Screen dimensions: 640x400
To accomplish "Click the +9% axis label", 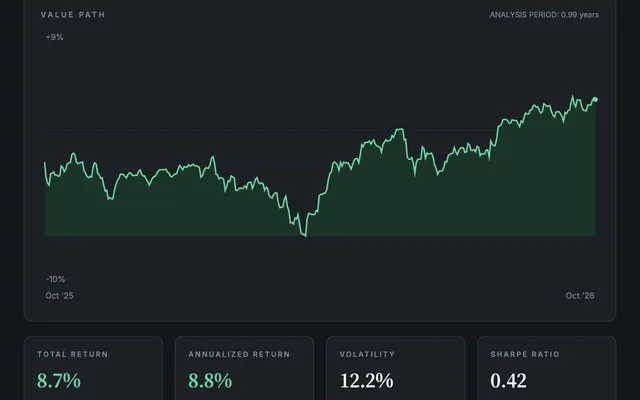I will pos(54,37).
